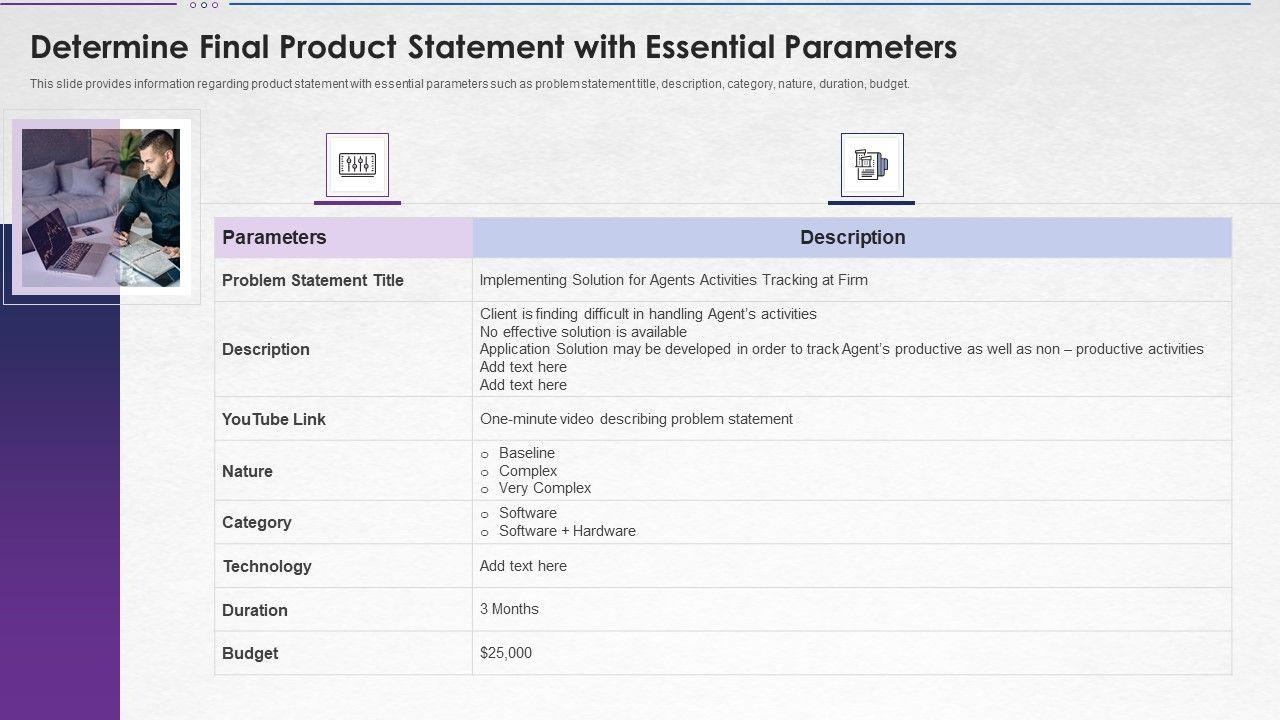Click the 3 Months duration value

pyautogui.click(x=509, y=609)
